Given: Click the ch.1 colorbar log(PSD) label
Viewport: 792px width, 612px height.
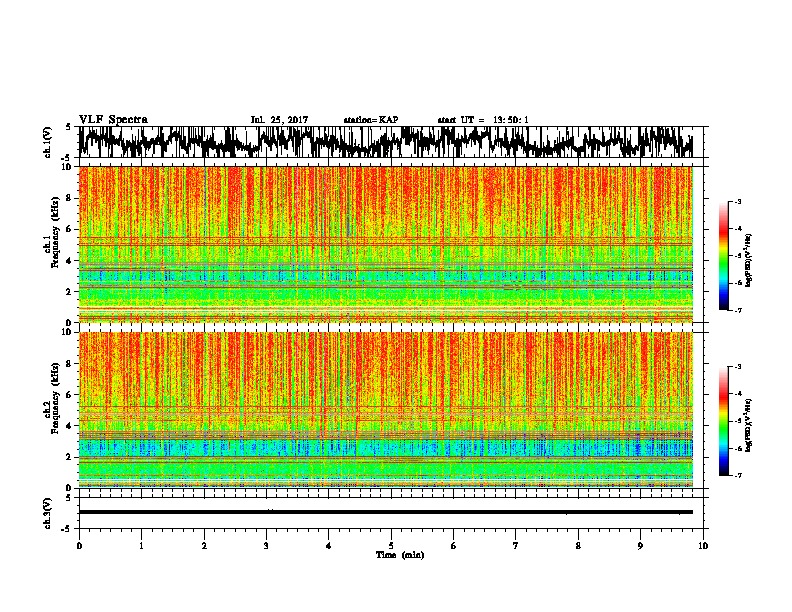Looking at the screenshot, I should point(748,260).
